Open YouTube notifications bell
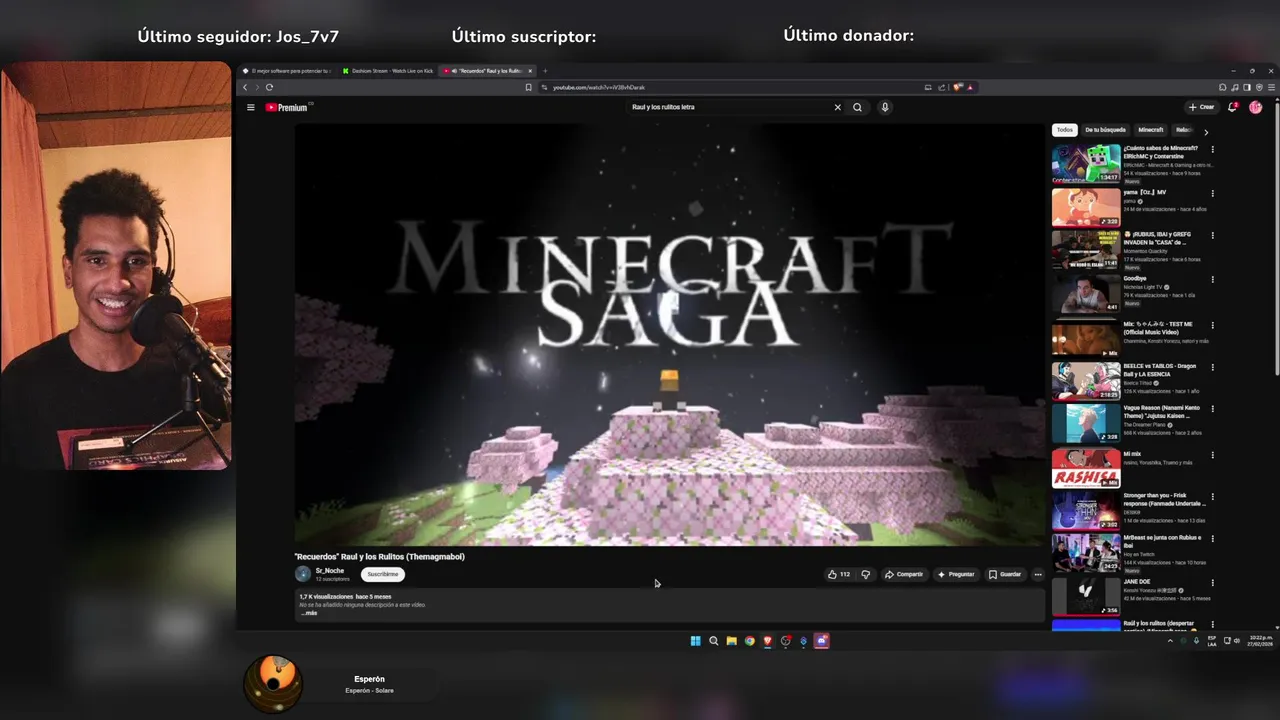 [x=1233, y=107]
